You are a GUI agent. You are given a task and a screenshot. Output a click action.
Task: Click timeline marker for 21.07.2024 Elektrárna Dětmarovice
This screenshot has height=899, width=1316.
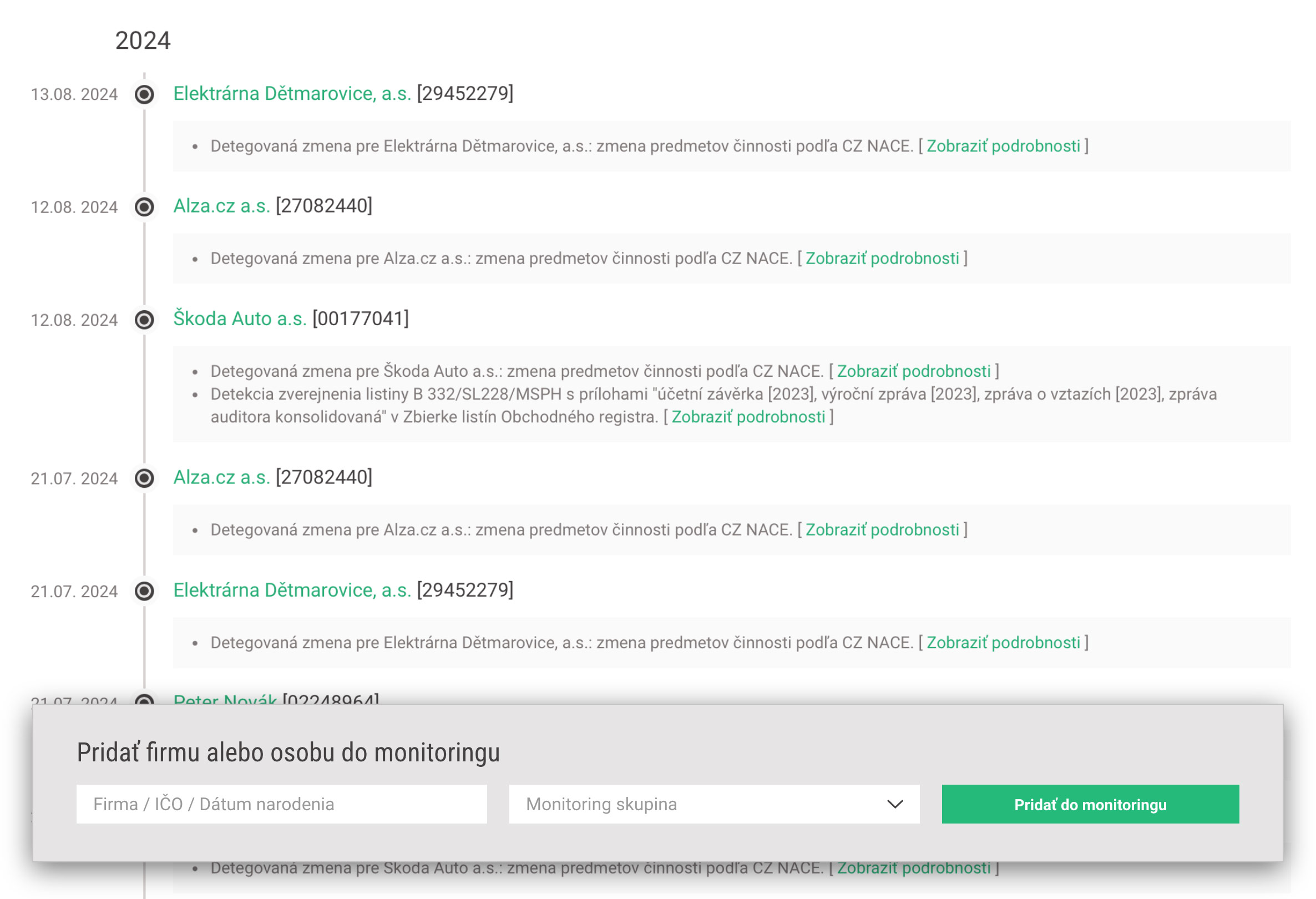(x=144, y=591)
